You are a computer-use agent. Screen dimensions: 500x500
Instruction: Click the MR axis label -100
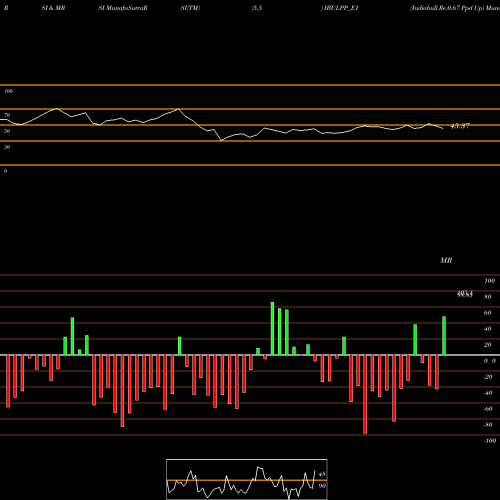pos(490,441)
